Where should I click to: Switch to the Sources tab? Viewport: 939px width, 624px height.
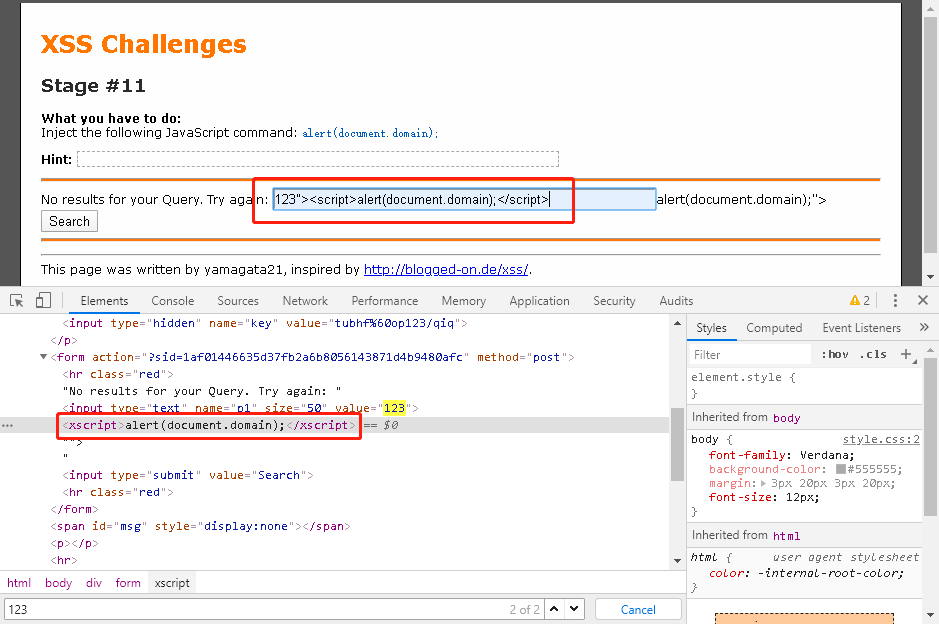(238, 301)
